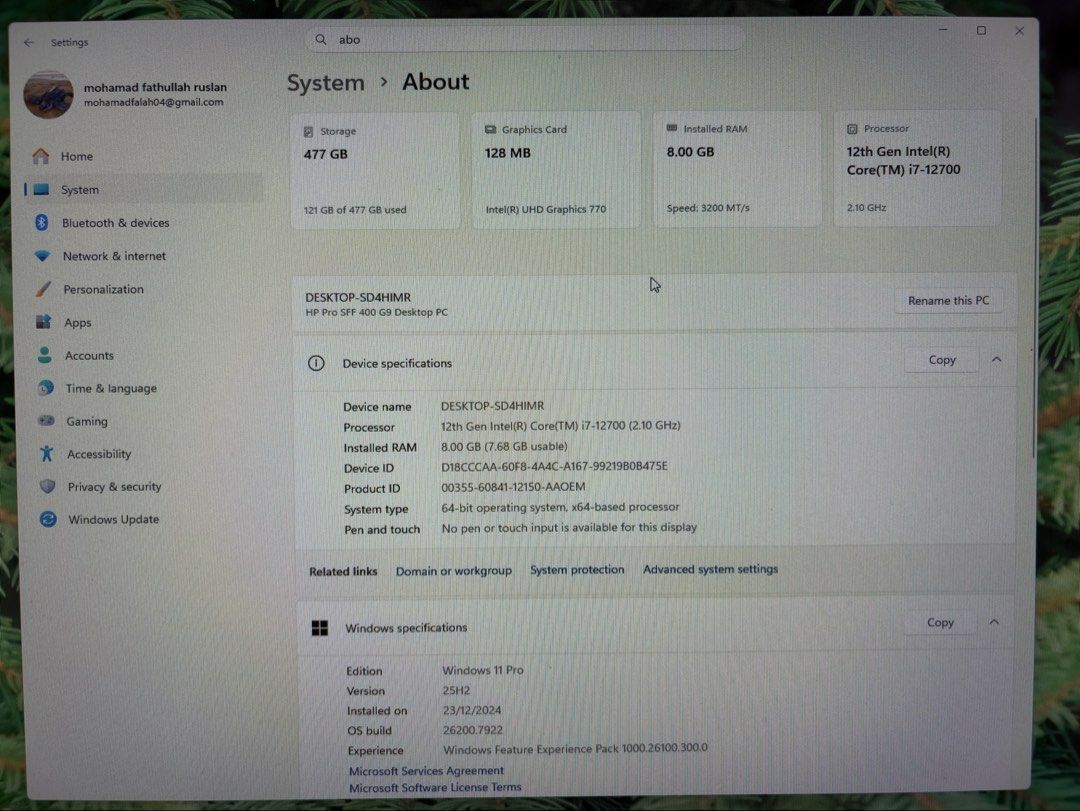The width and height of the screenshot is (1080, 811).
Task: Open Bluetooth & devices settings
Action: (115, 223)
